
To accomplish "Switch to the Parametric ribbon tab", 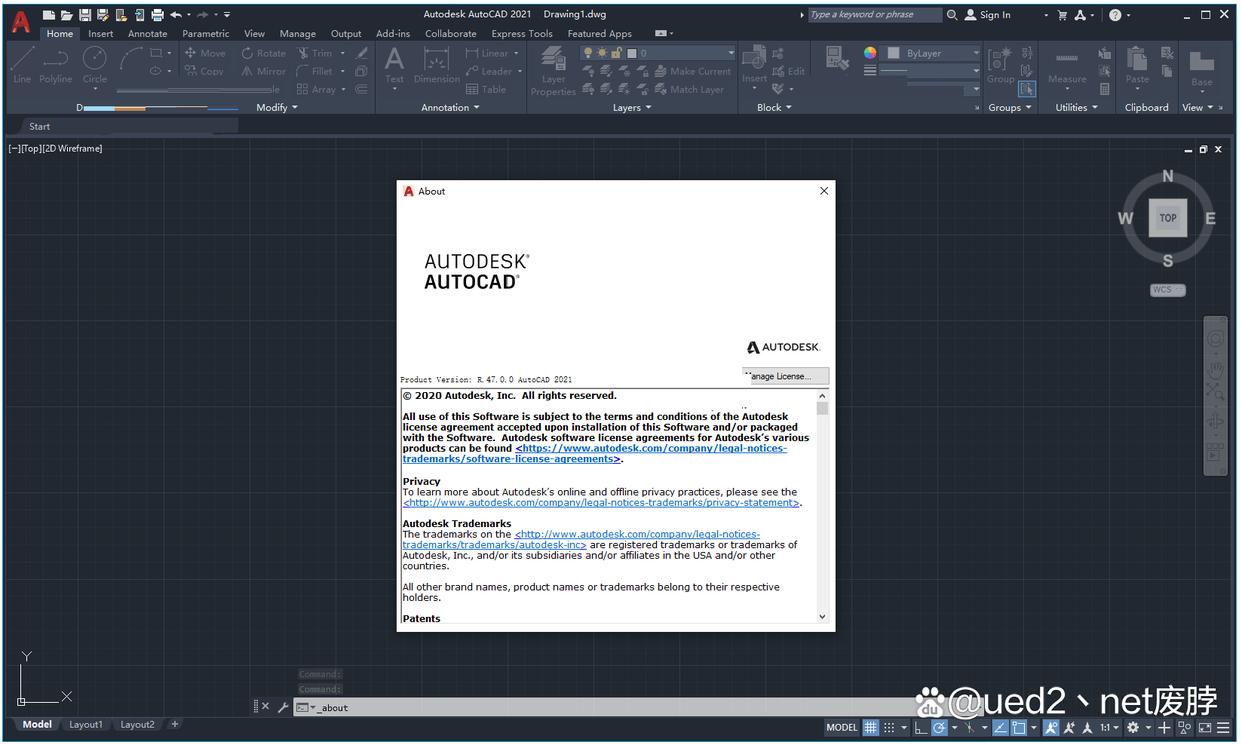I will tap(206, 33).
